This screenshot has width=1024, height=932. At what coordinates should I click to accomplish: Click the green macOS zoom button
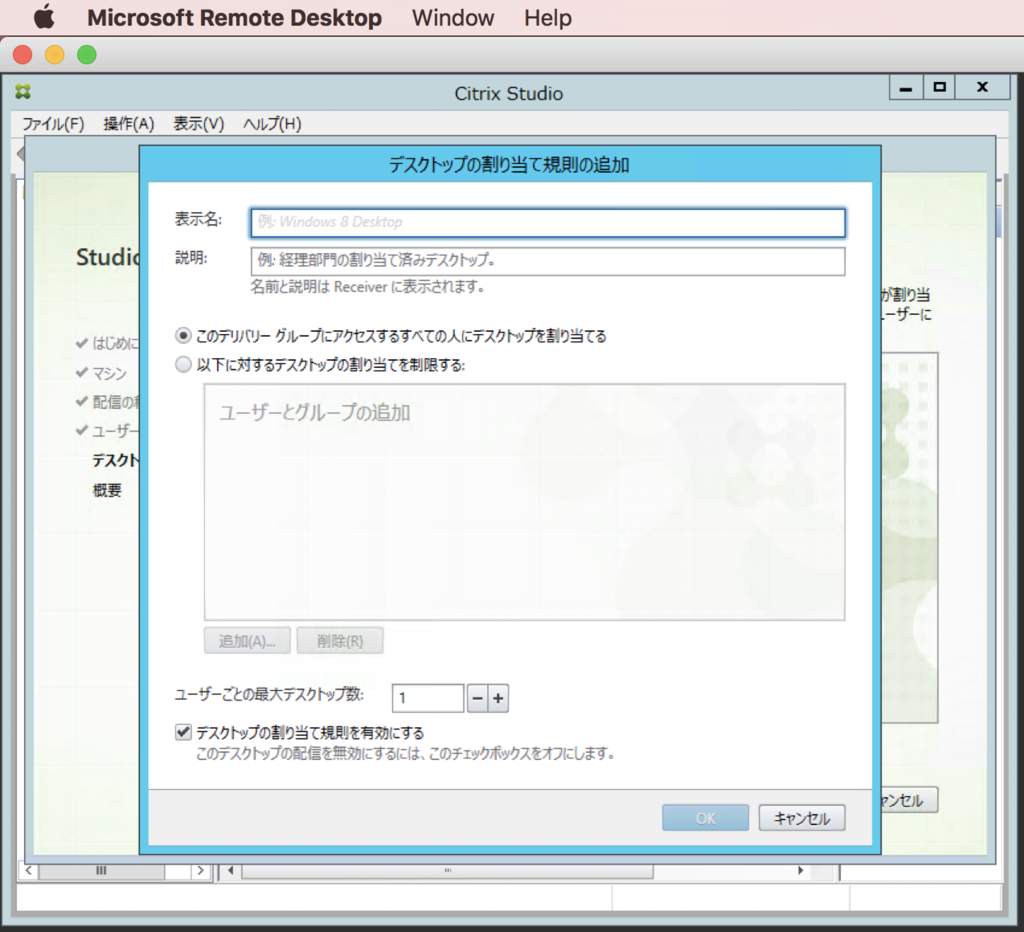point(87,55)
